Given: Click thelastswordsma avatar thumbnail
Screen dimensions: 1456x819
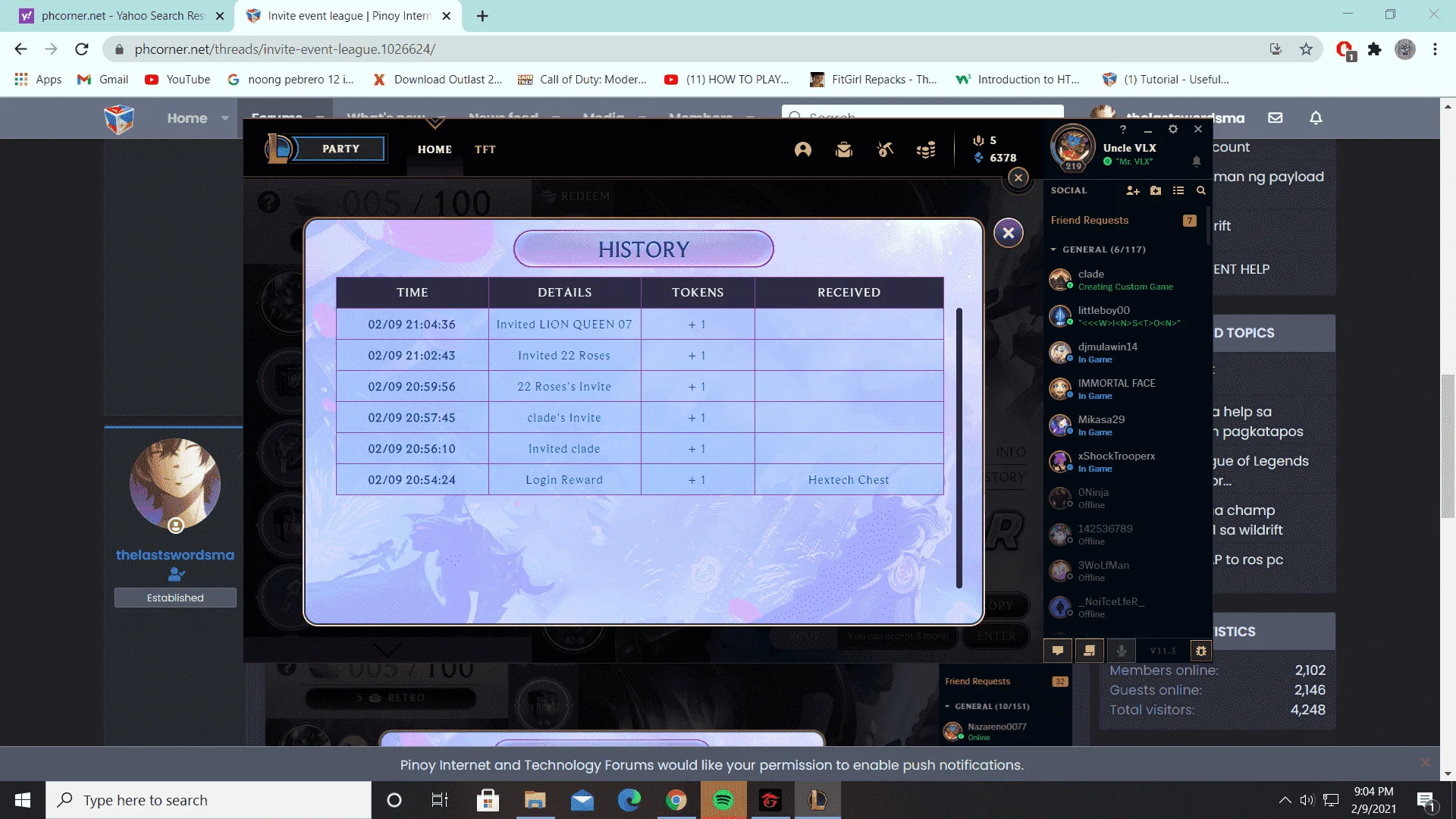Looking at the screenshot, I should (175, 485).
